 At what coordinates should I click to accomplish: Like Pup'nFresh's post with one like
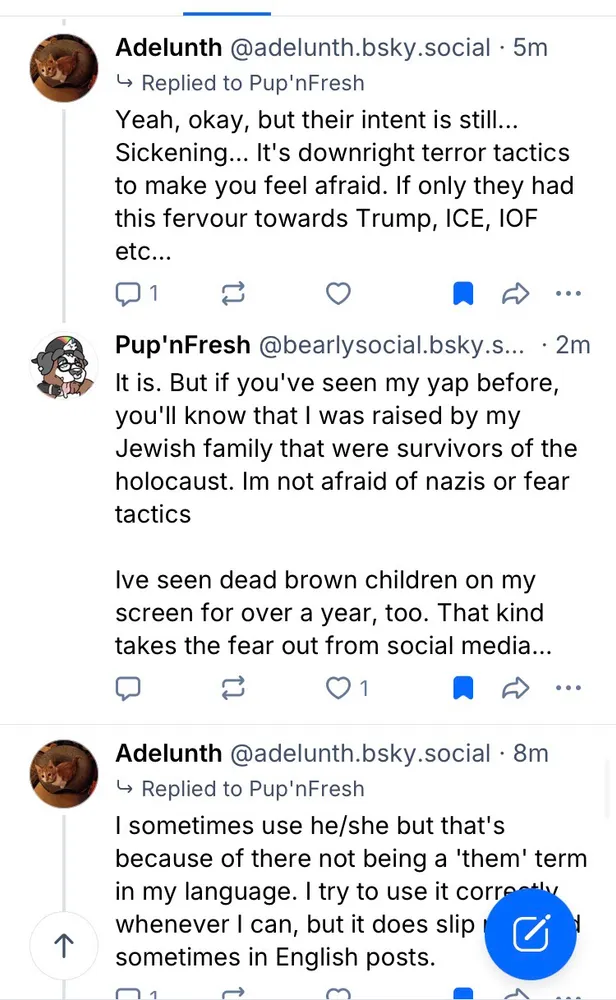[341, 688]
